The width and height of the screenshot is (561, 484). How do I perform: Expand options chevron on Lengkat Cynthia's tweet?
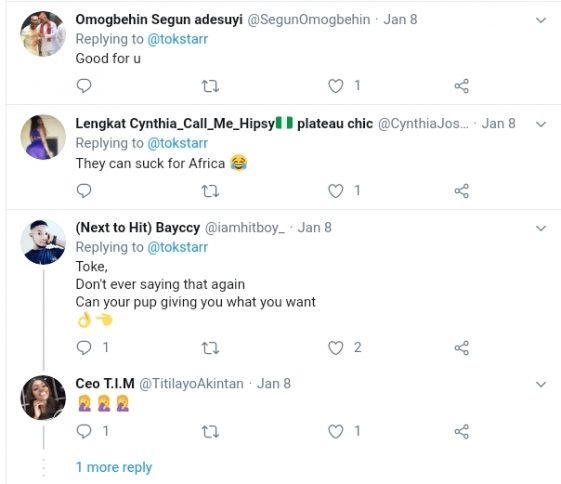(541, 124)
